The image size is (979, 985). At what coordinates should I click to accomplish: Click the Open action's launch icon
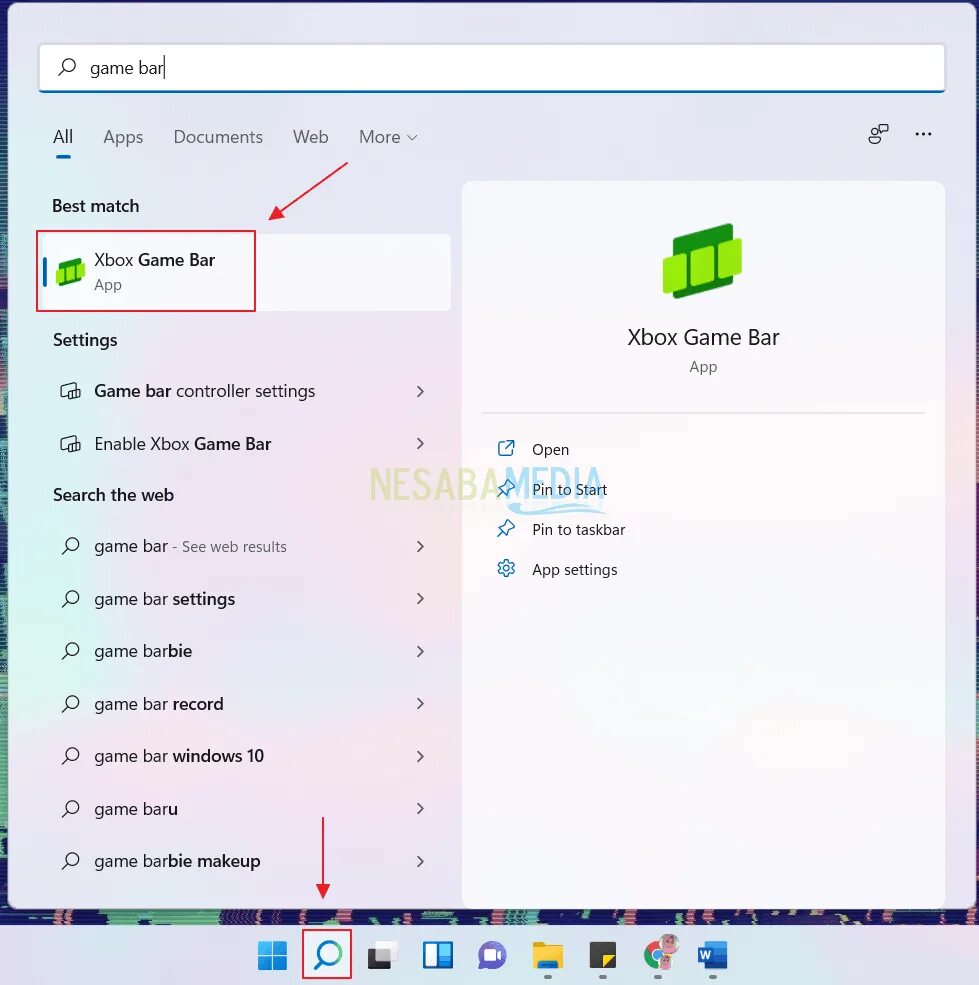click(506, 449)
